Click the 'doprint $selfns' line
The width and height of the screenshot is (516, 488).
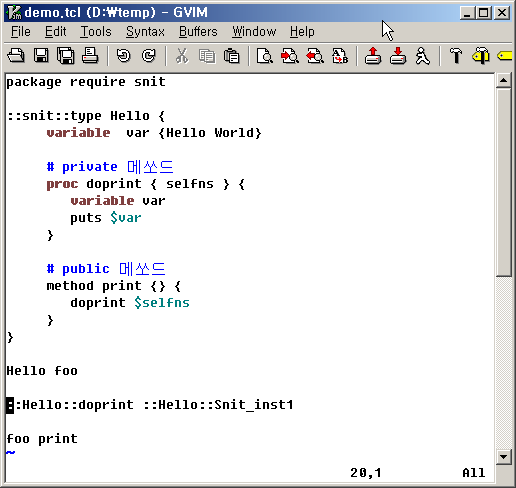click(130, 303)
